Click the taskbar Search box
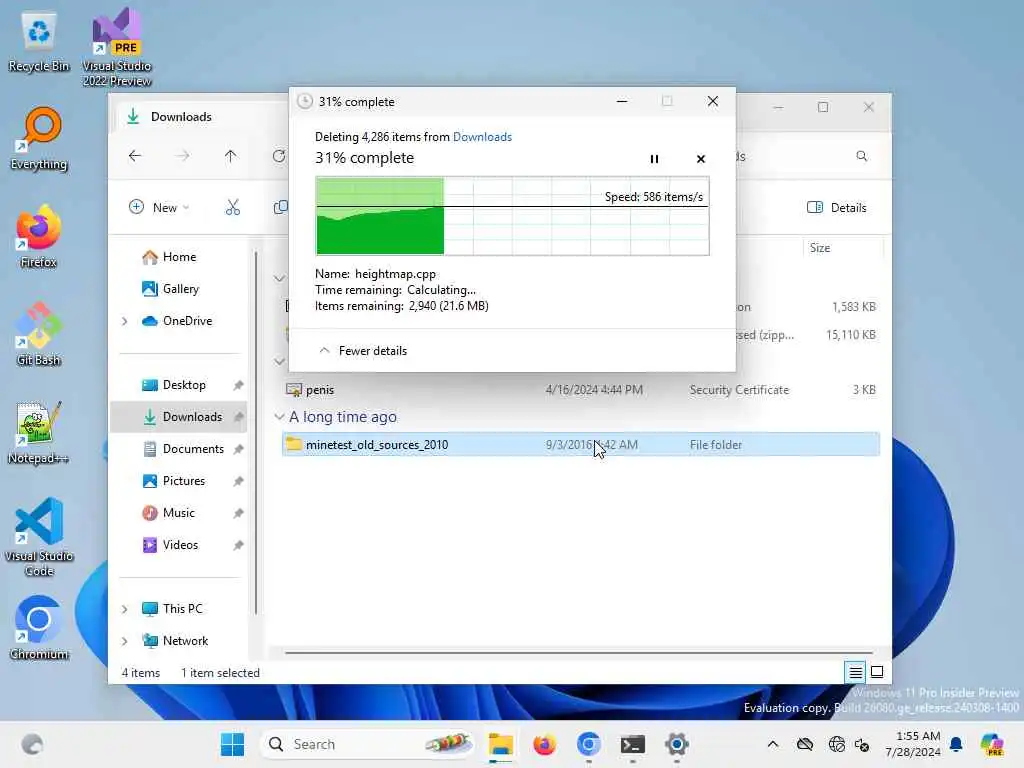This screenshot has width=1024, height=768. coord(368,744)
